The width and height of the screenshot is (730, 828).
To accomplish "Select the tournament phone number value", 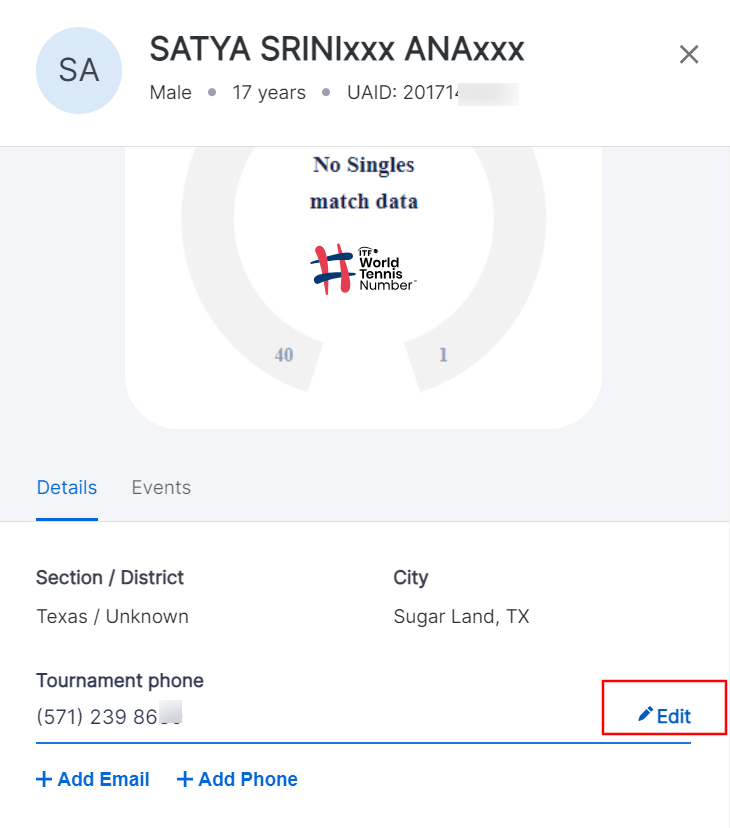I will [x=109, y=717].
